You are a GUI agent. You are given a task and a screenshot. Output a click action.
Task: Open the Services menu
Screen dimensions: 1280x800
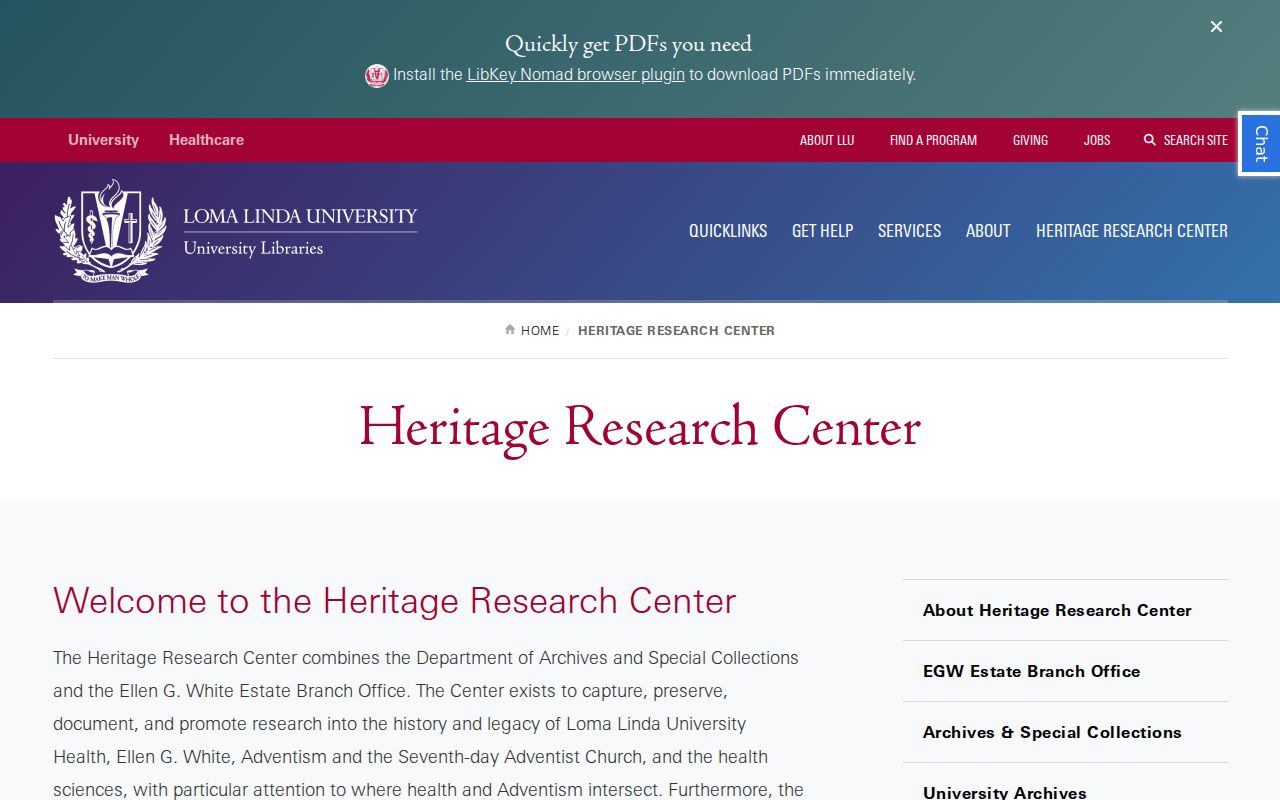pos(909,231)
